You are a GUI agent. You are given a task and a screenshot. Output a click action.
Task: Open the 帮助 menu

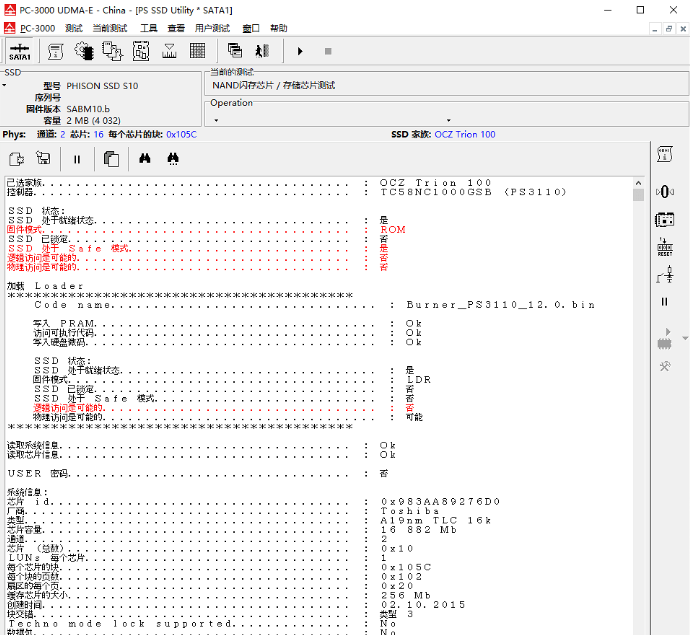coord(279,28)
